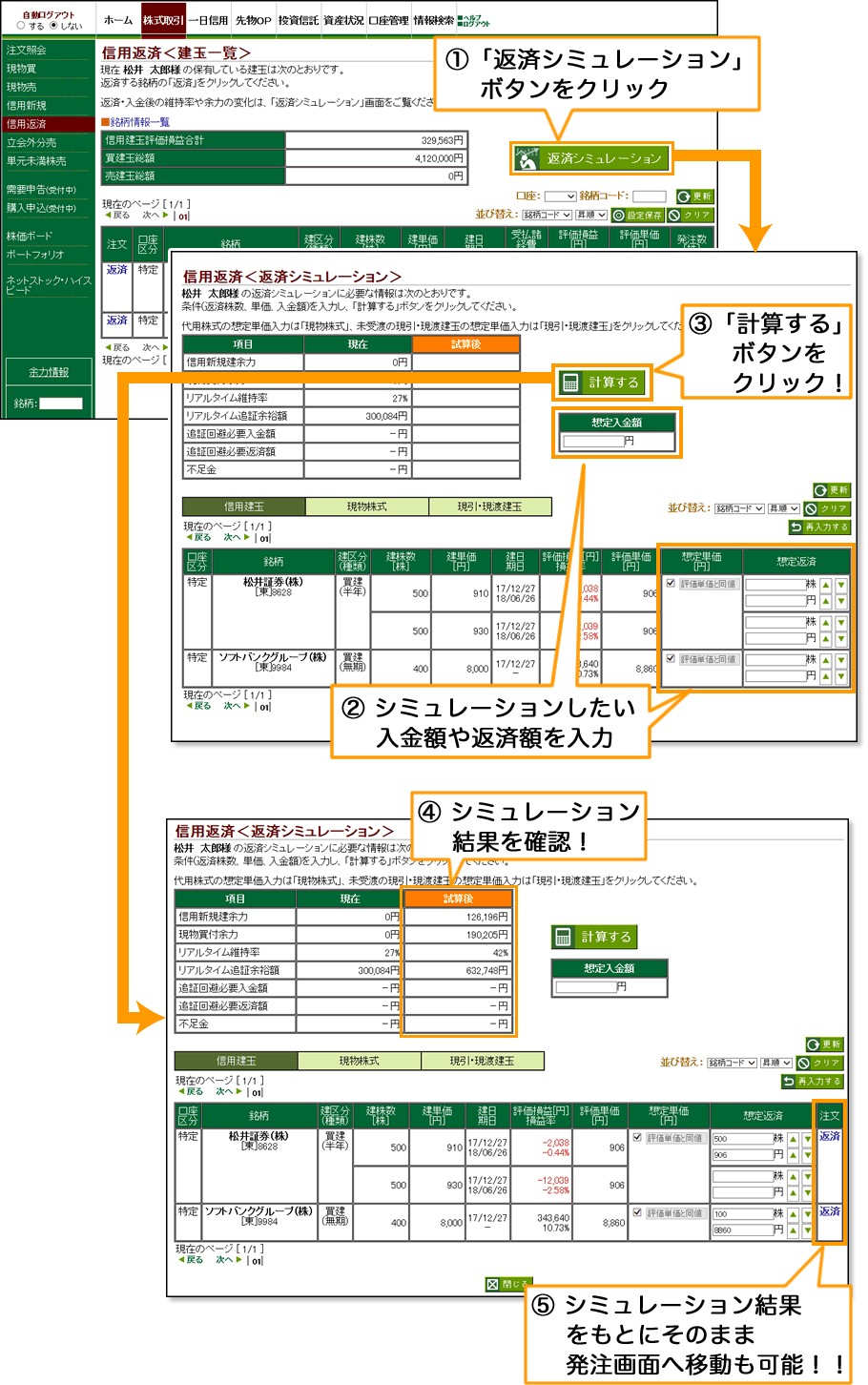
Task: Open 一日信用 tab in top navigation
Action: click(208, 20)
